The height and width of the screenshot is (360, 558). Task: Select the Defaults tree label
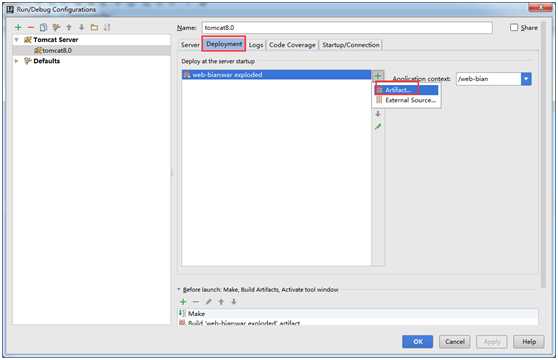pyautogui.click(x=46, y=61)
